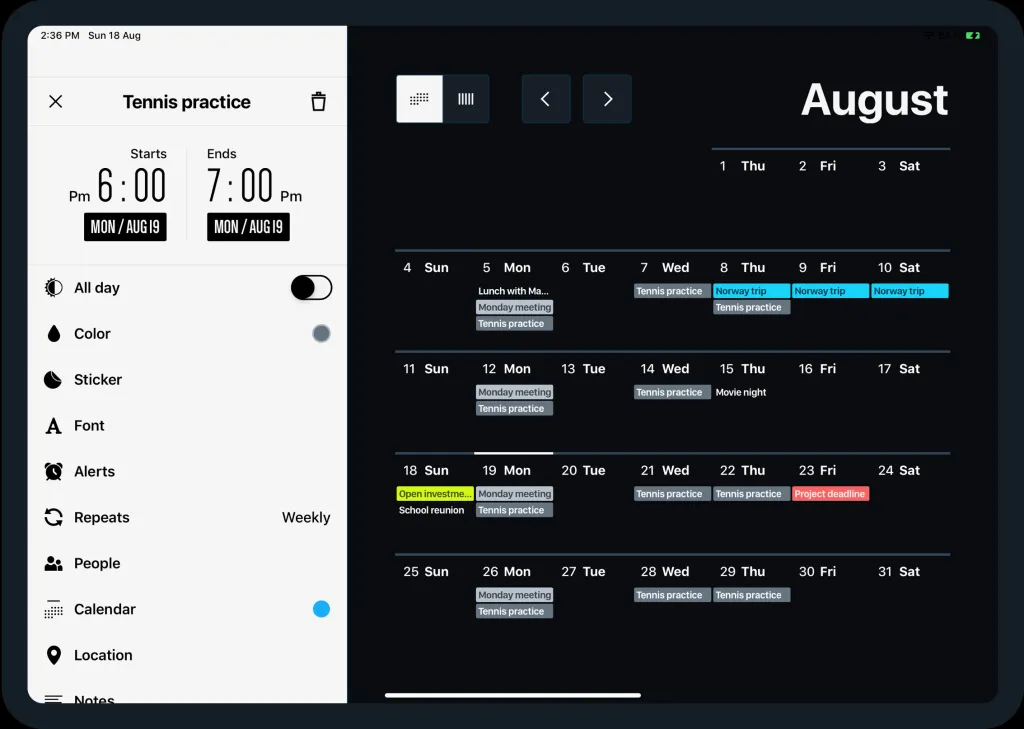Open the Font menu item

(88, 426)
